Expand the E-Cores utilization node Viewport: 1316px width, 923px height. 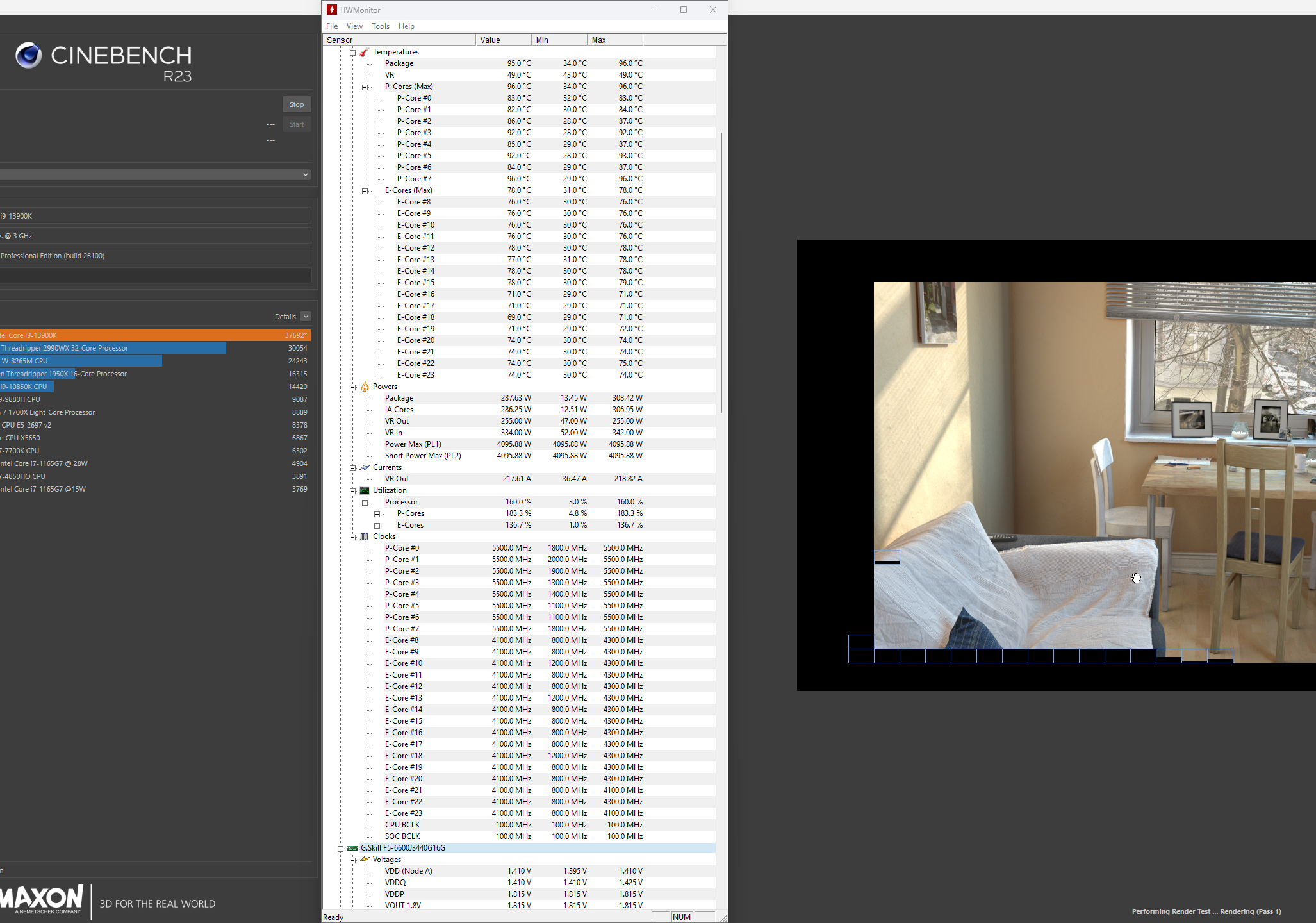[377, 526]
